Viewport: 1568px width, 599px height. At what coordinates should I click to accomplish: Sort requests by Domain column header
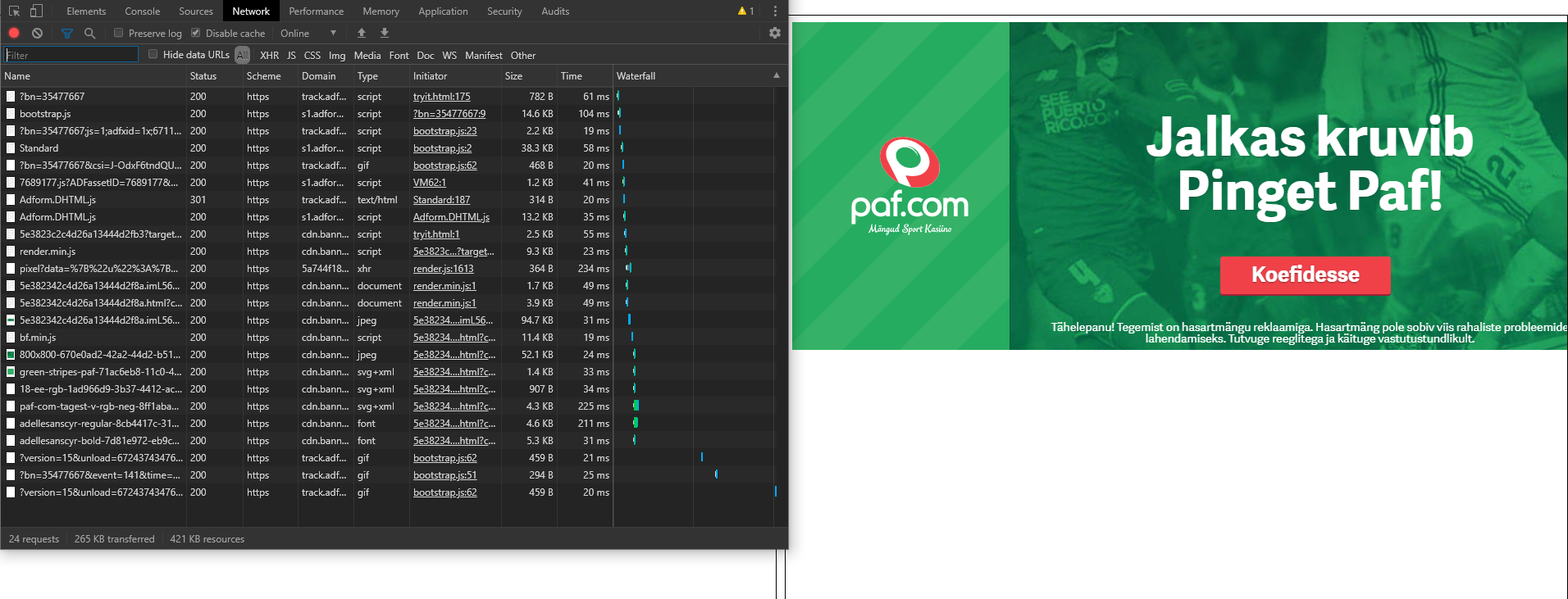pos(326,75)
